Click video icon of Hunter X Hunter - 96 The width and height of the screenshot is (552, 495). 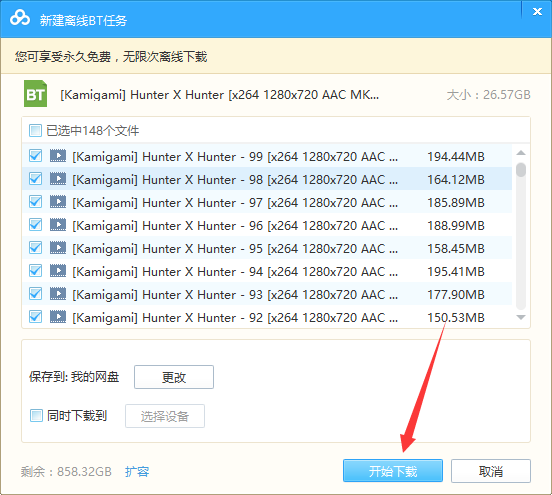(x=58, y=225)
